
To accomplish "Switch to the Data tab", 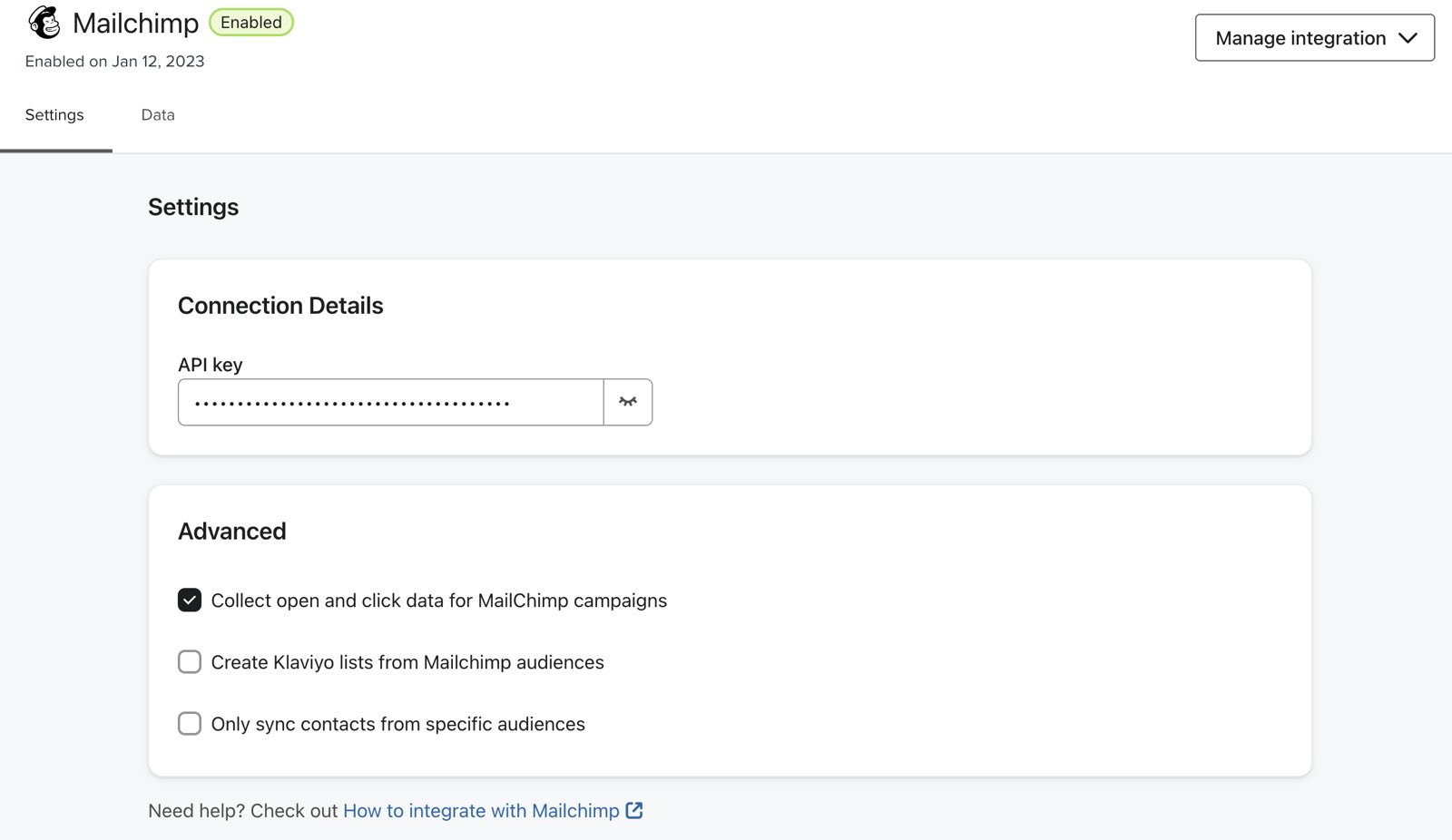I will [157, 114].
